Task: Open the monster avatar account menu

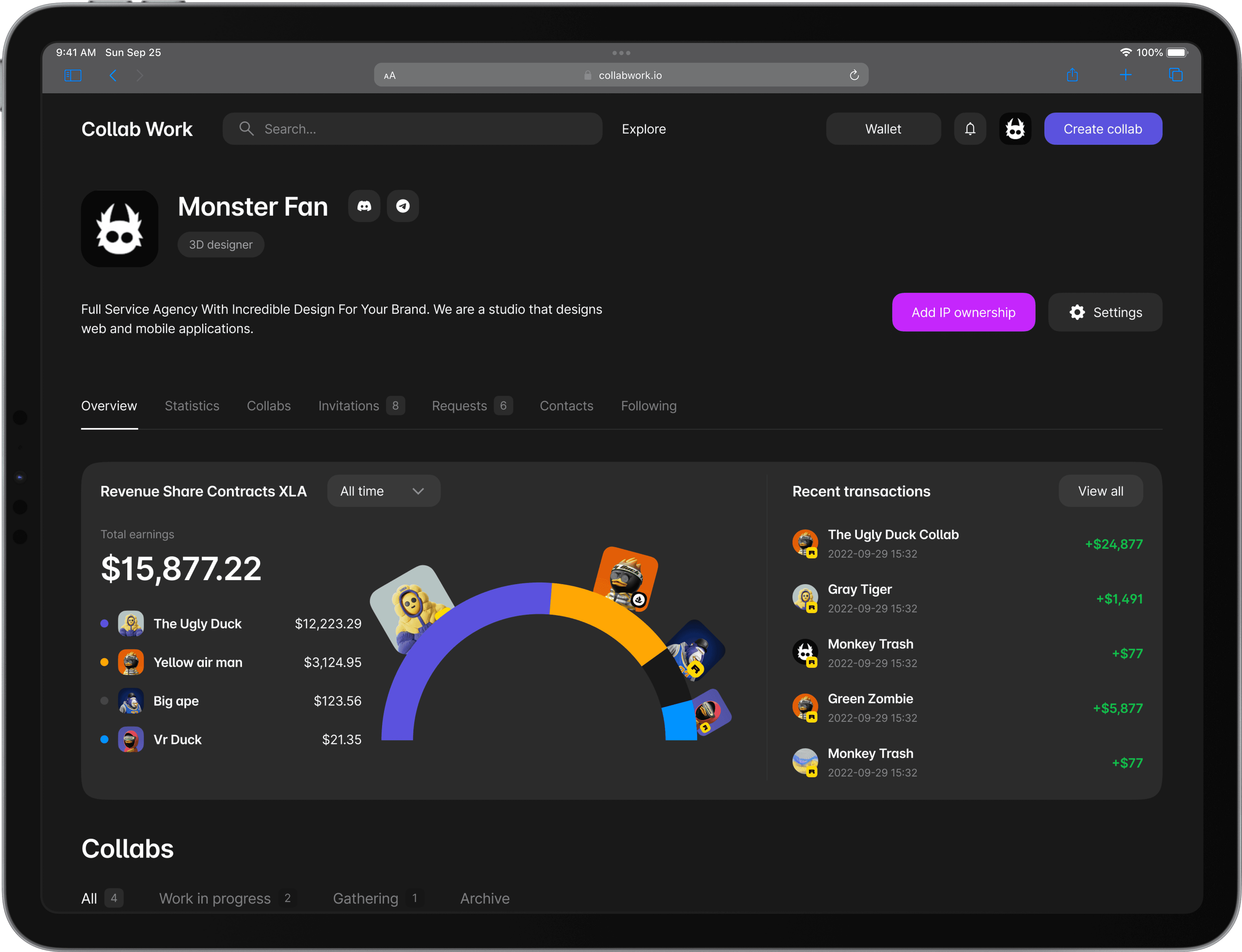Action: 1015,129
